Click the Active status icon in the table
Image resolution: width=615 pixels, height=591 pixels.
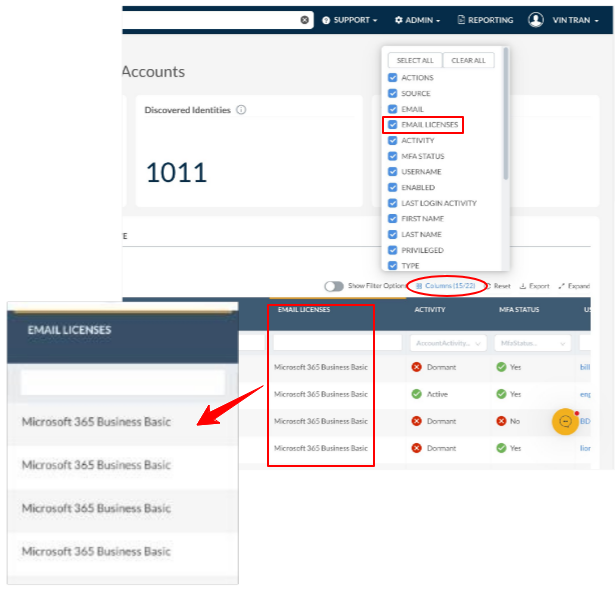click(417, 394)
